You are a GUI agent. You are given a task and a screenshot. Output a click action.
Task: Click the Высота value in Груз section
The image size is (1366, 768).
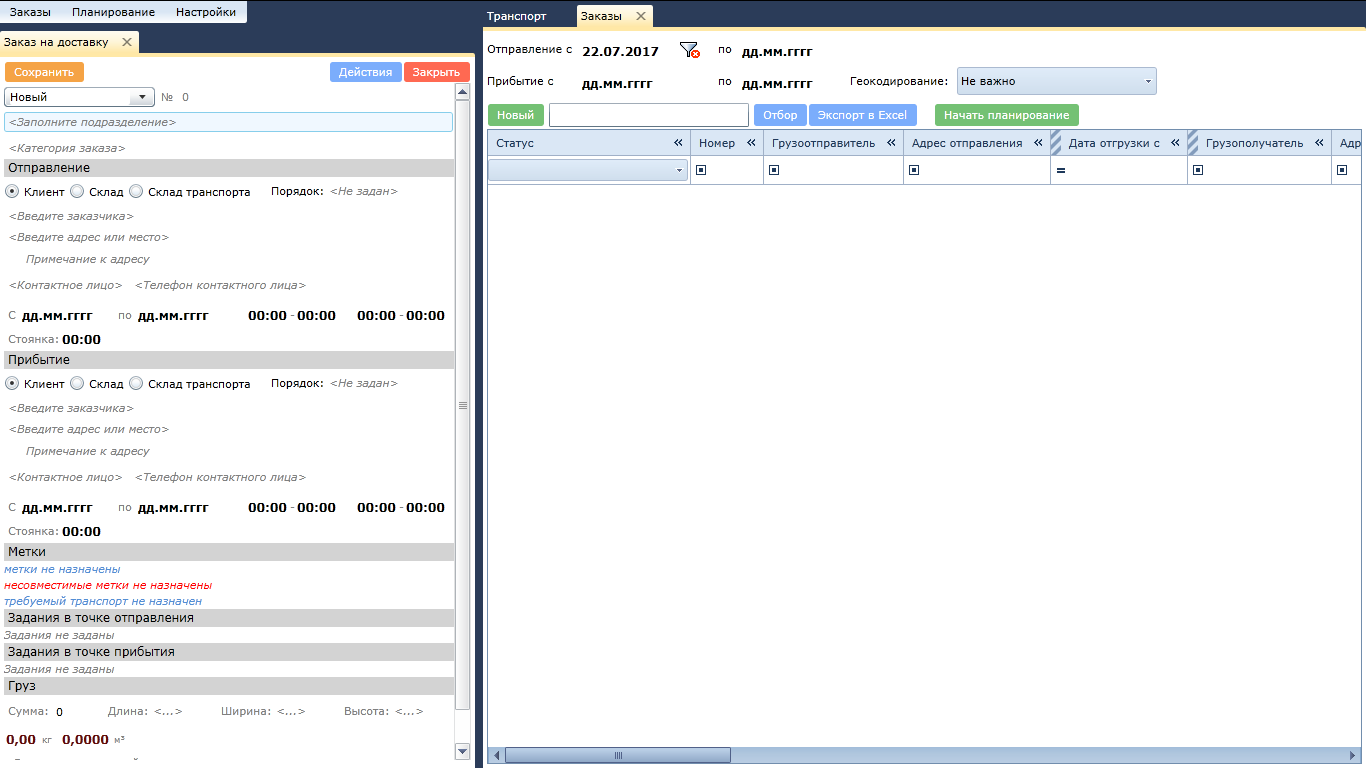[409, 711]
